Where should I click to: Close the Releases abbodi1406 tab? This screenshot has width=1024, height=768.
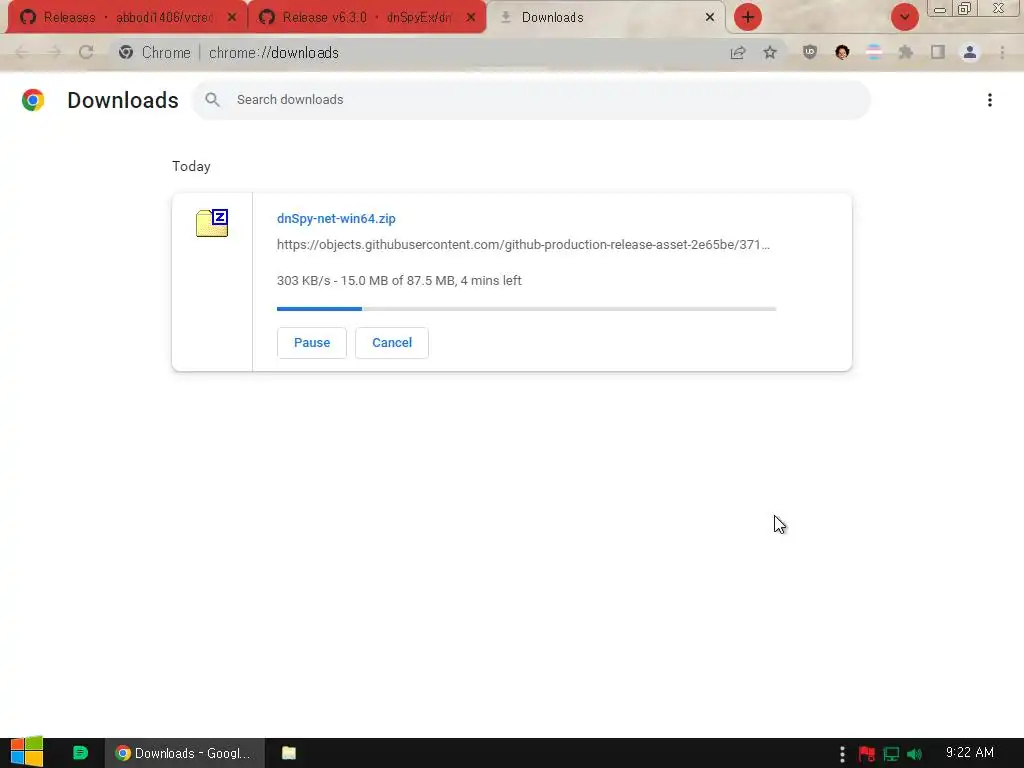coord(232,18)
